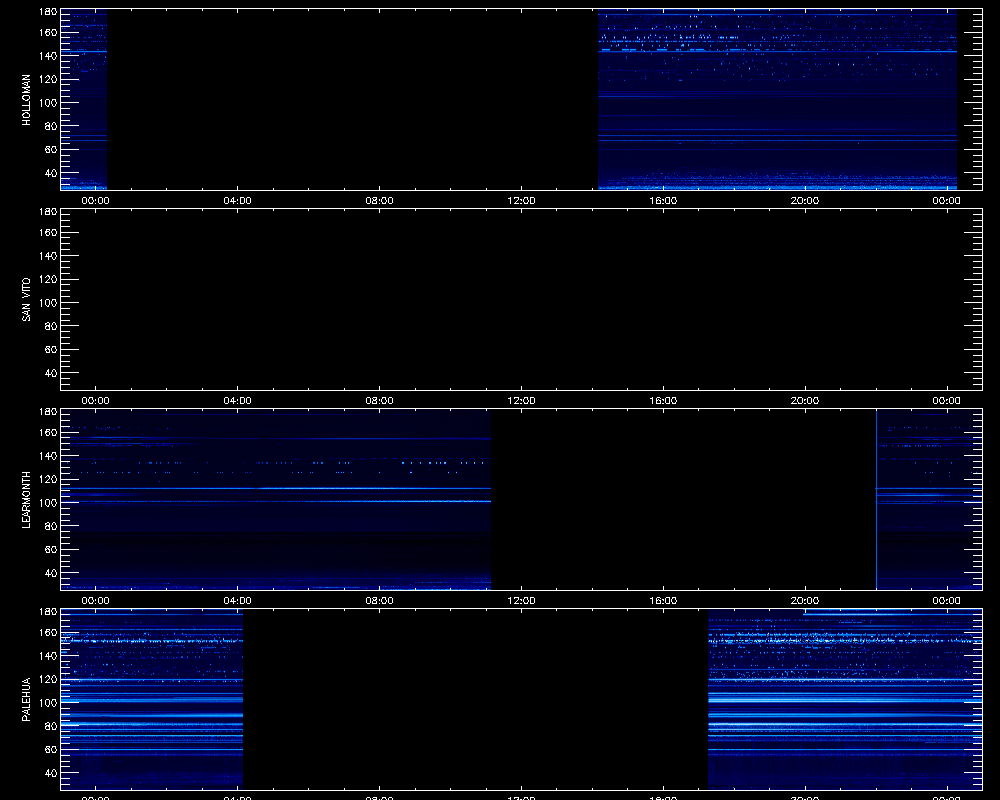Screen dimensions: 1000x800
Task: Click the 20:00 time tick under San Vito plot
Action: pos(805,401)
